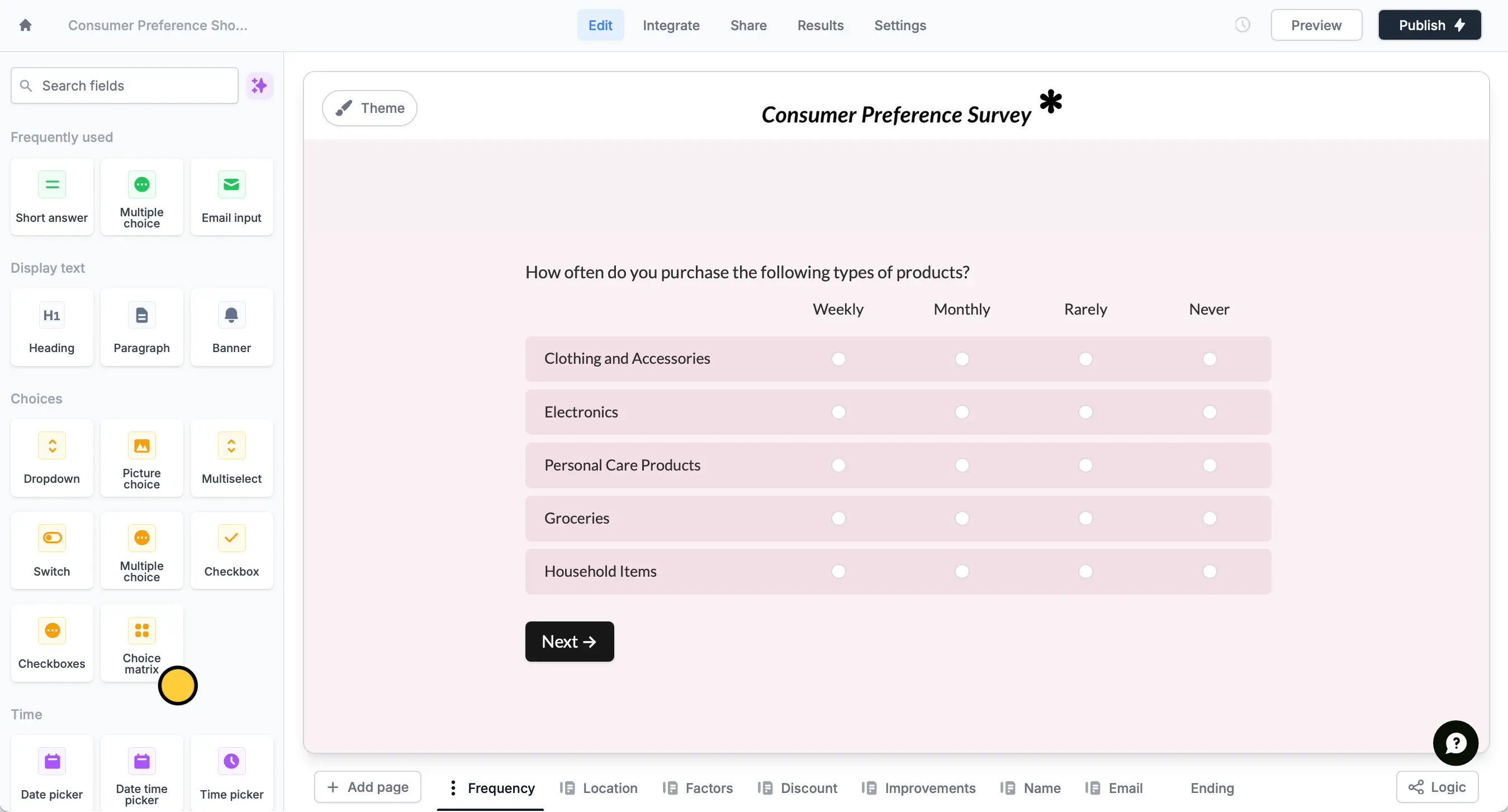
Task: Go to the Email page tab
Action: pyautogui.click(x=1113, y=788)
